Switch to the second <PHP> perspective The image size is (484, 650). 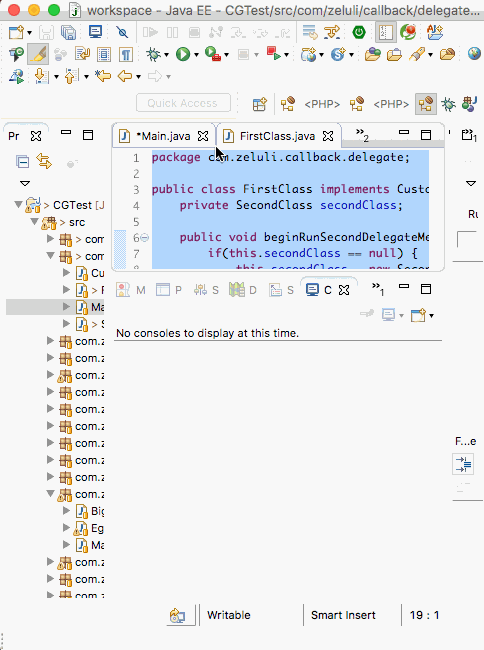[381, 104]
